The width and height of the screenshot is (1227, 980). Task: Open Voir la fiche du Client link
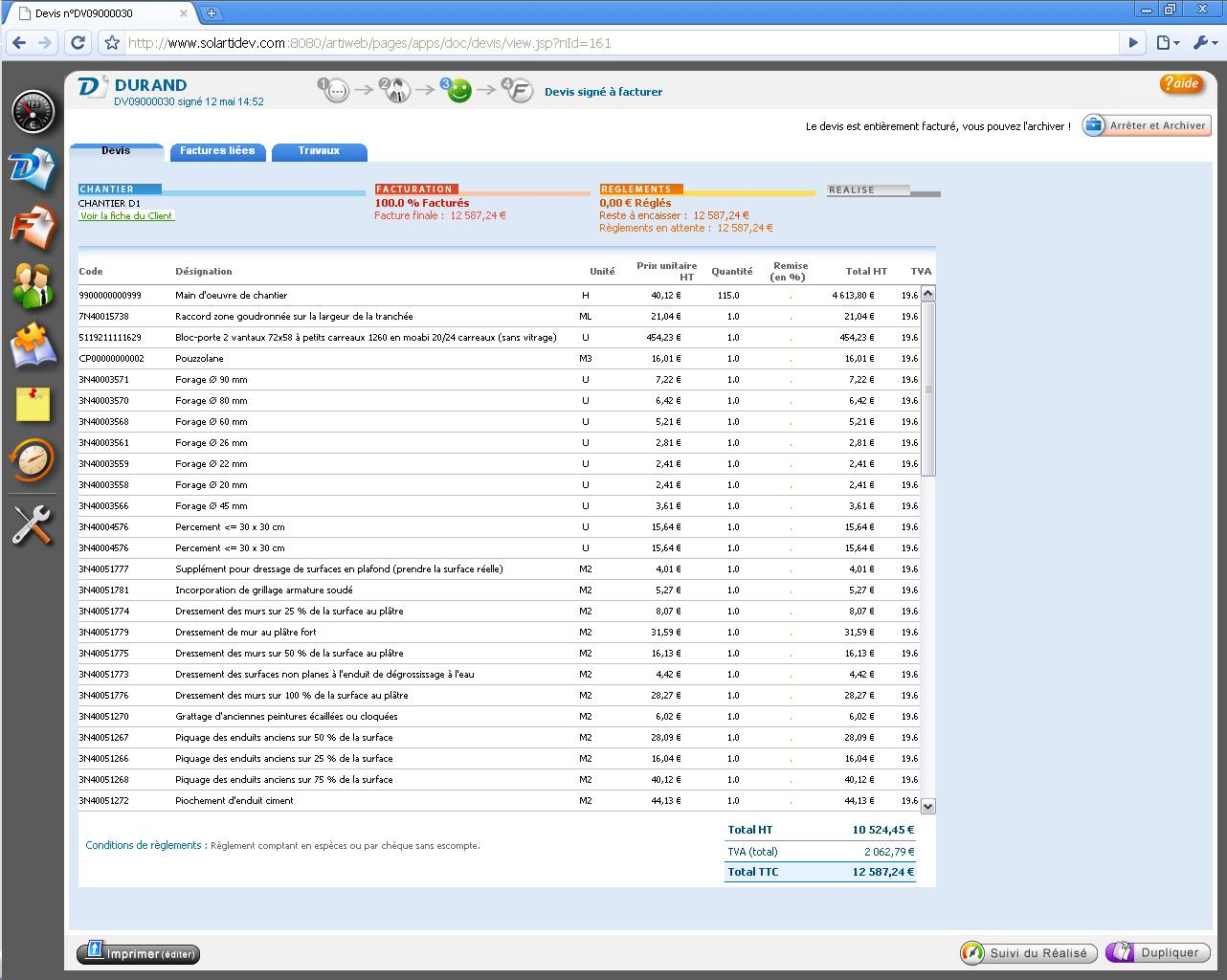tap(126, 216)
